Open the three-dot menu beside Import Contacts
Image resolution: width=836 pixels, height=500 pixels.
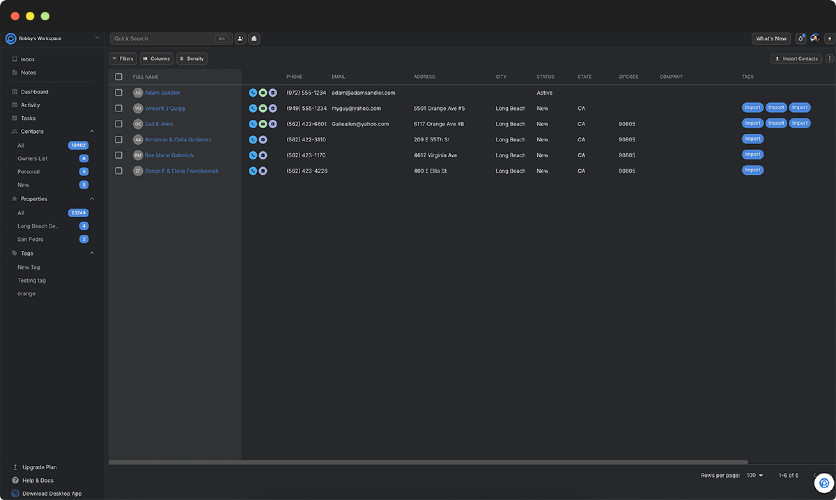(x=829, y=59)
